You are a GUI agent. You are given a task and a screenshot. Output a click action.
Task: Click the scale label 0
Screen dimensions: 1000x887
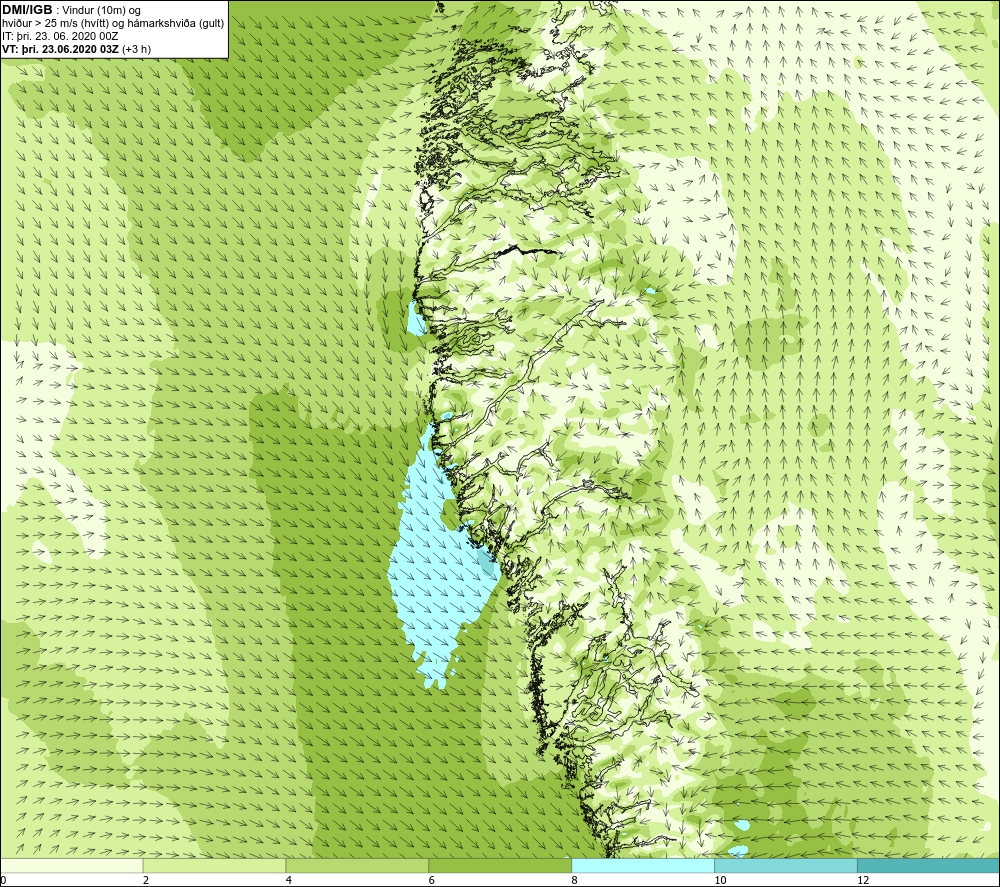[3, 880]
